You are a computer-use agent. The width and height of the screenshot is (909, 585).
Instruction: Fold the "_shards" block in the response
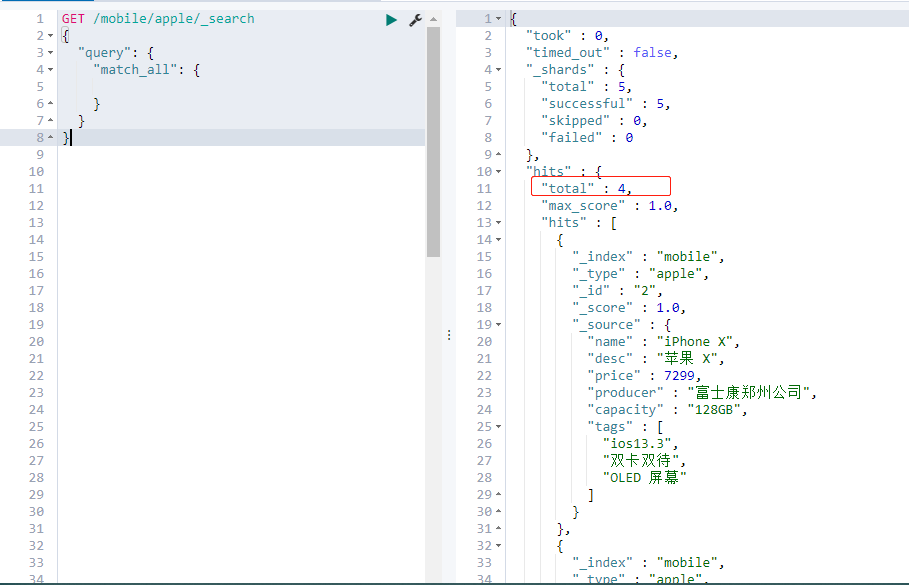(x=499, y=70)
